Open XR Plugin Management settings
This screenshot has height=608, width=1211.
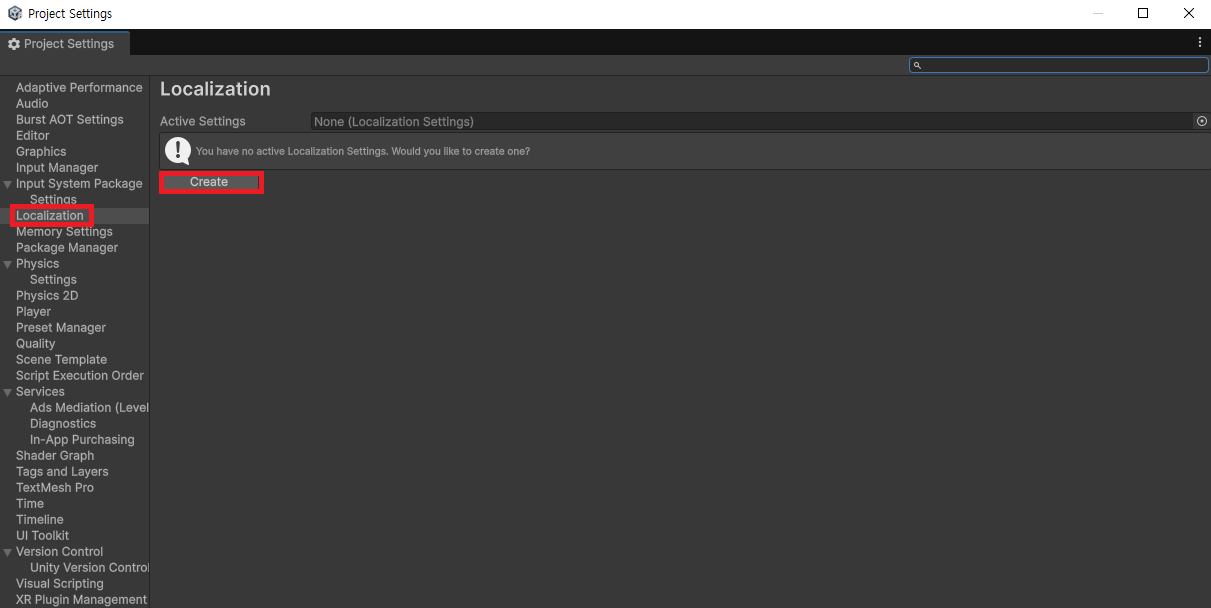tap(81, 600)
